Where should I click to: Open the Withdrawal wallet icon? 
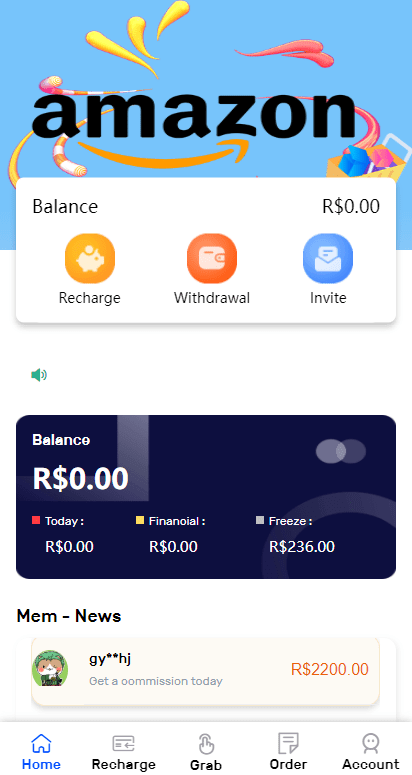click(212, 258)
